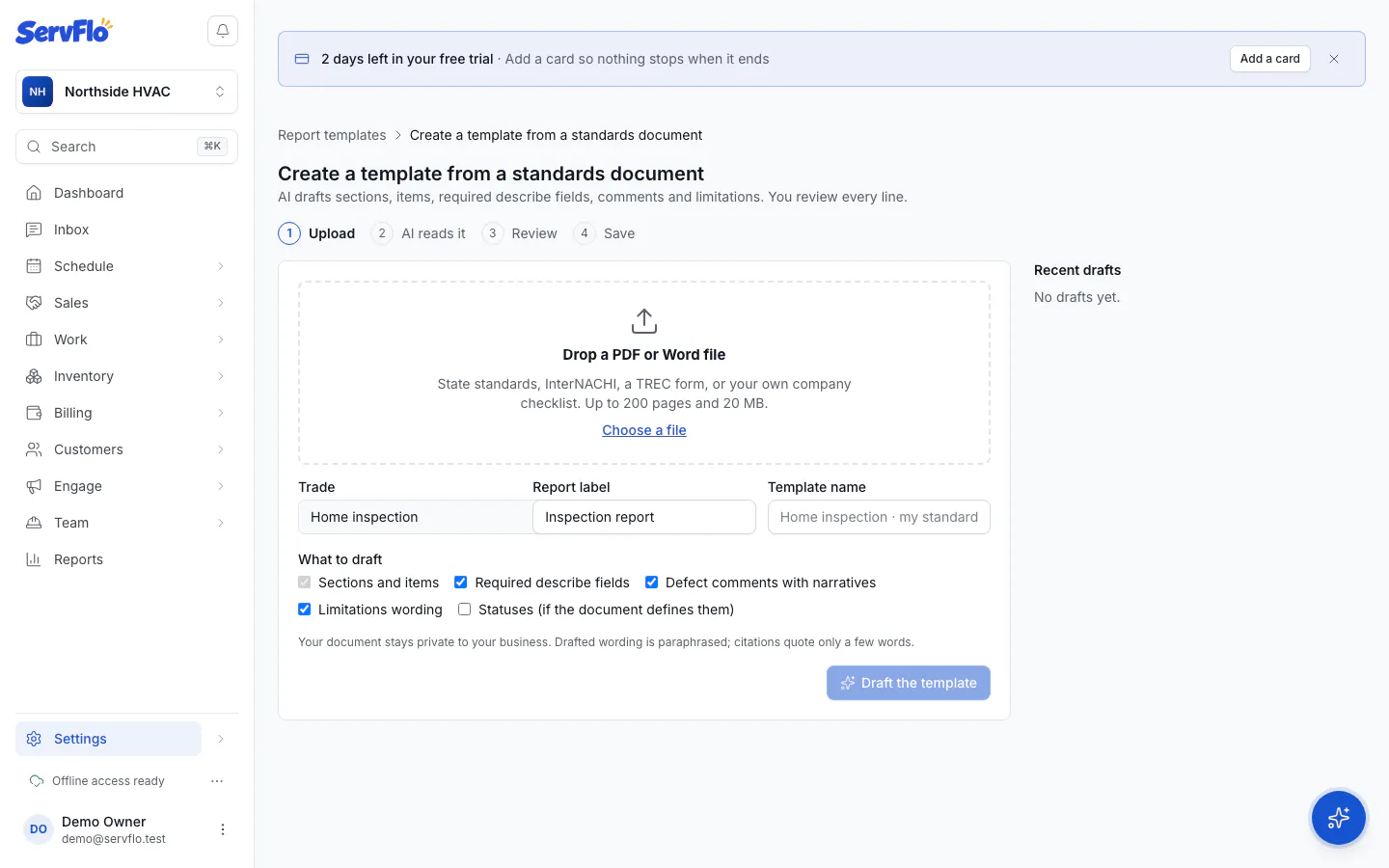Switch business via Northside HVAC selector
This screenshot has height=868, width=1389.
coord(127,92)
